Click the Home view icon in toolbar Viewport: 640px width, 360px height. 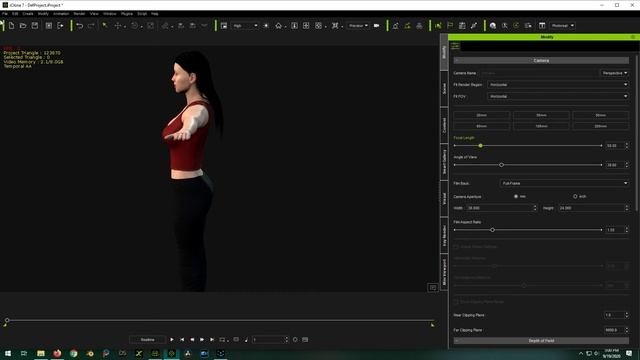point(278,26)
